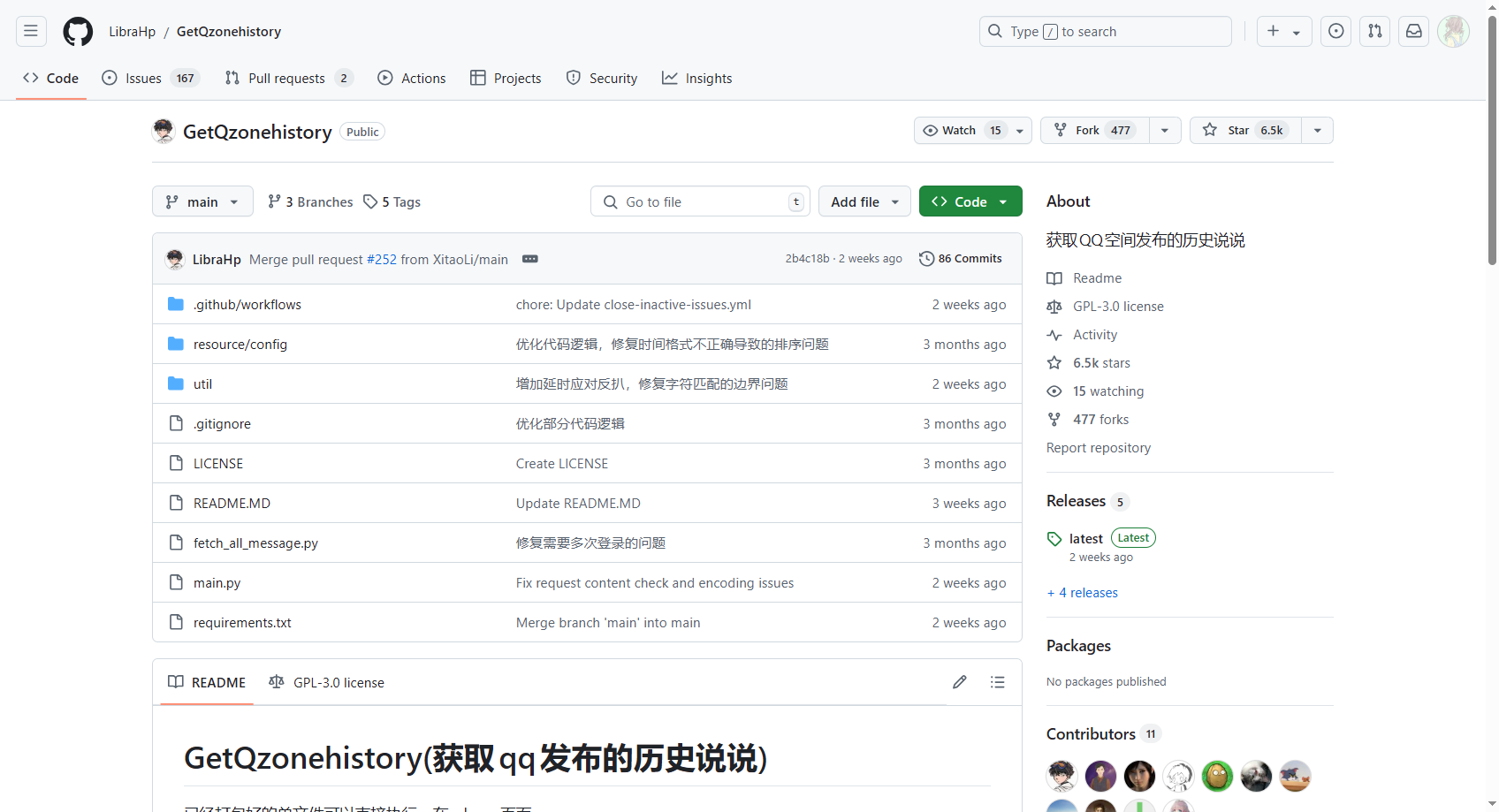Open the notifications inbox icon
Image resolution: width=1499 pixels, height=812 pixels.
[x=1414, y=32]
